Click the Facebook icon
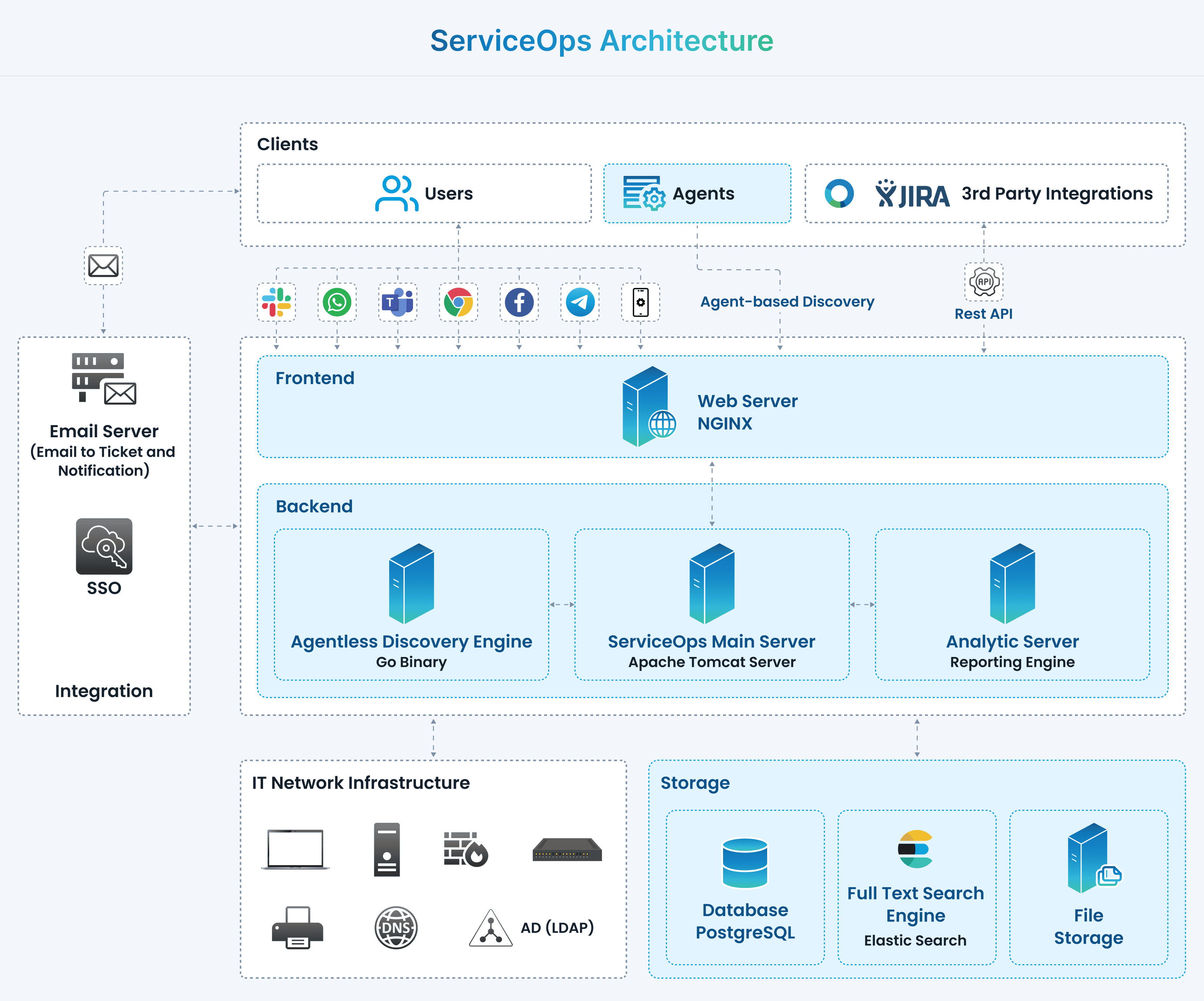Screen dimensions: 1204x1001 [x=520, y=302]
